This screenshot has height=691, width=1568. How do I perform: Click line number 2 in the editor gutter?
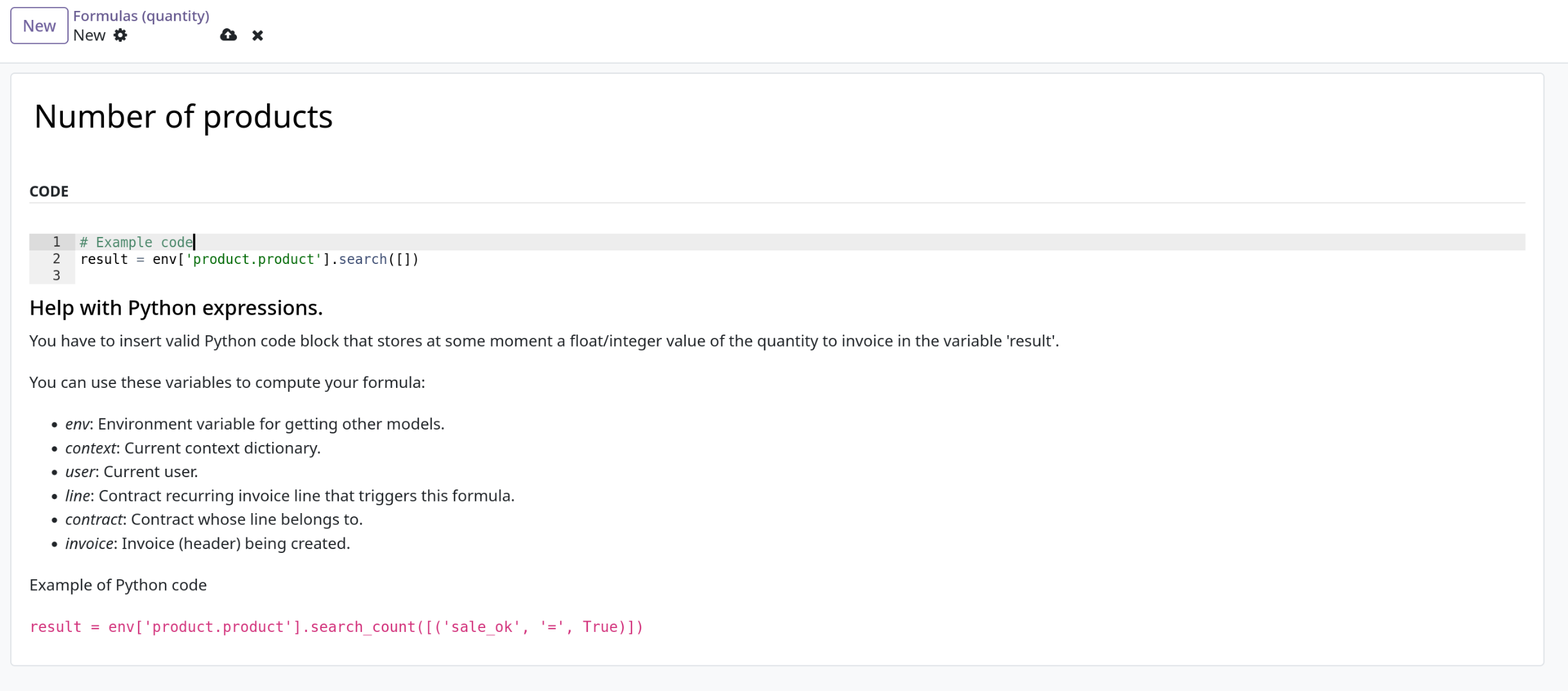[x=56, y=259]
